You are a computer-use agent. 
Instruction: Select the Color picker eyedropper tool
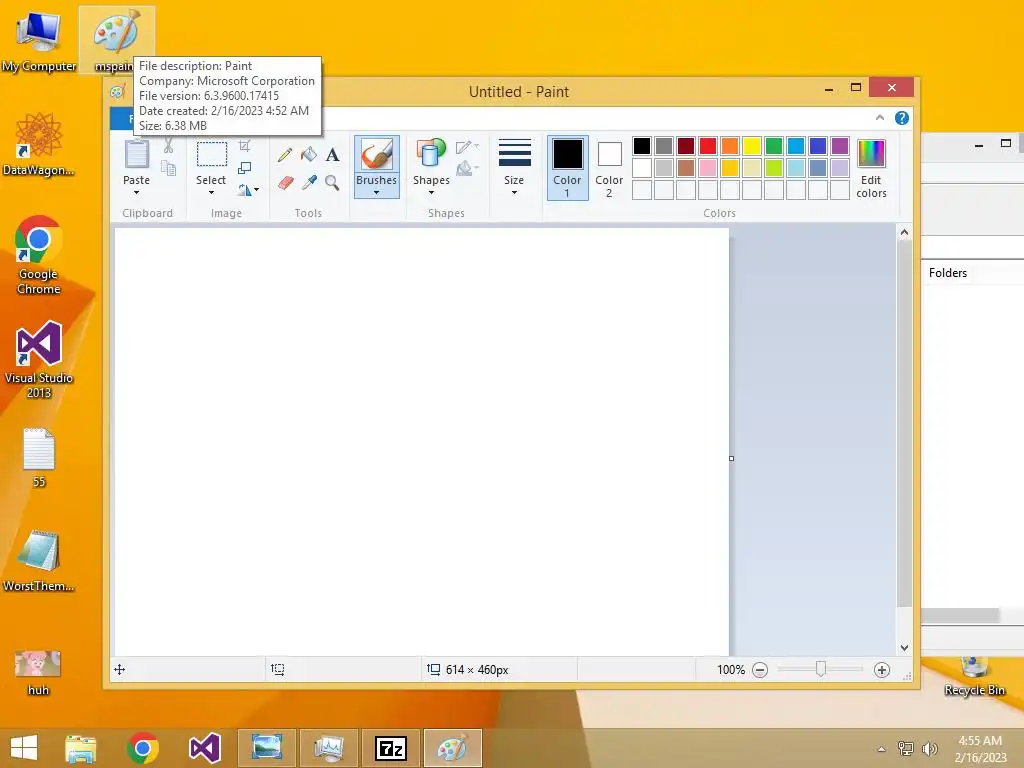click(309, 182)
